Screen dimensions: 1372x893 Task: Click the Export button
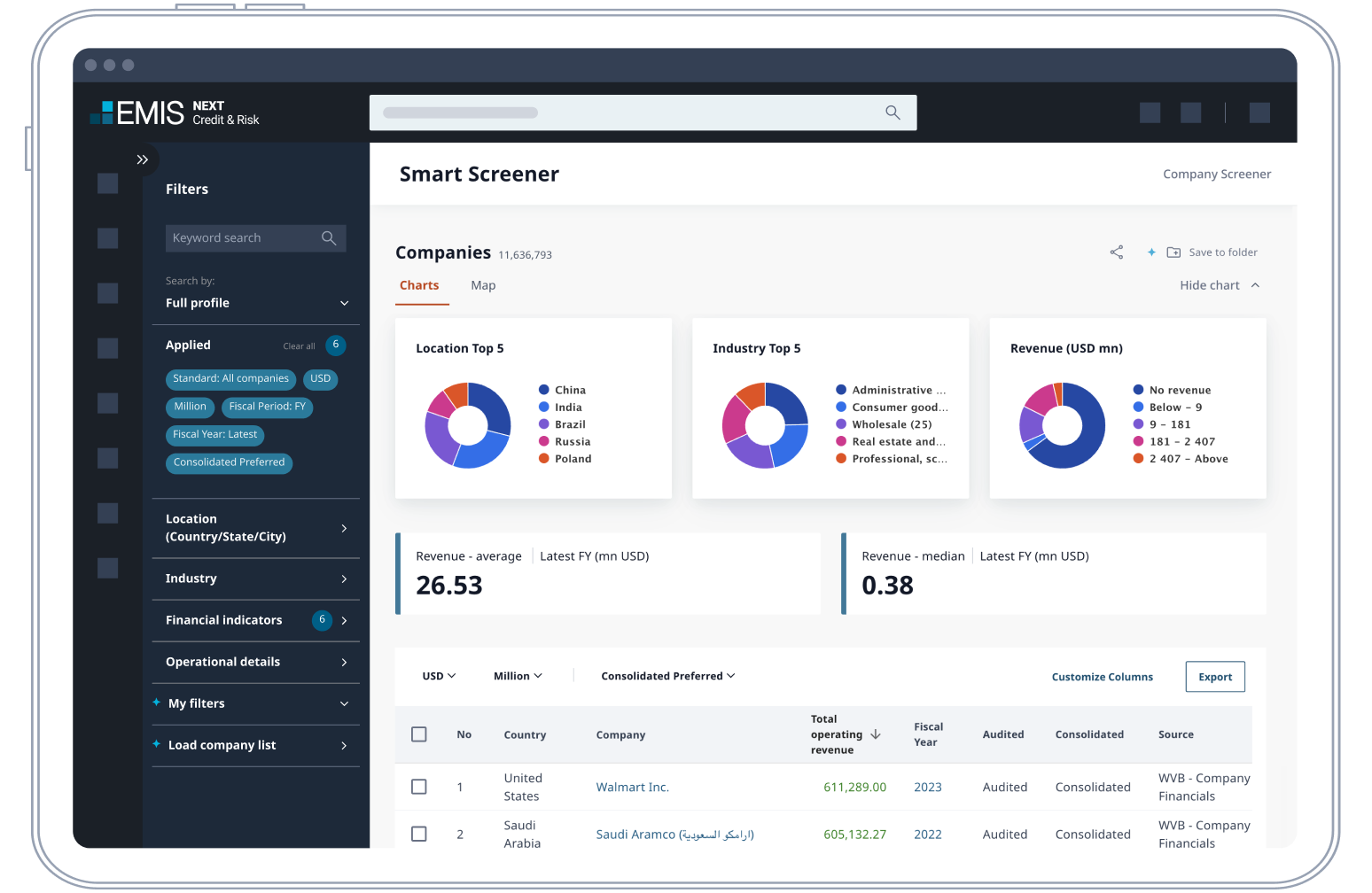1214,677
